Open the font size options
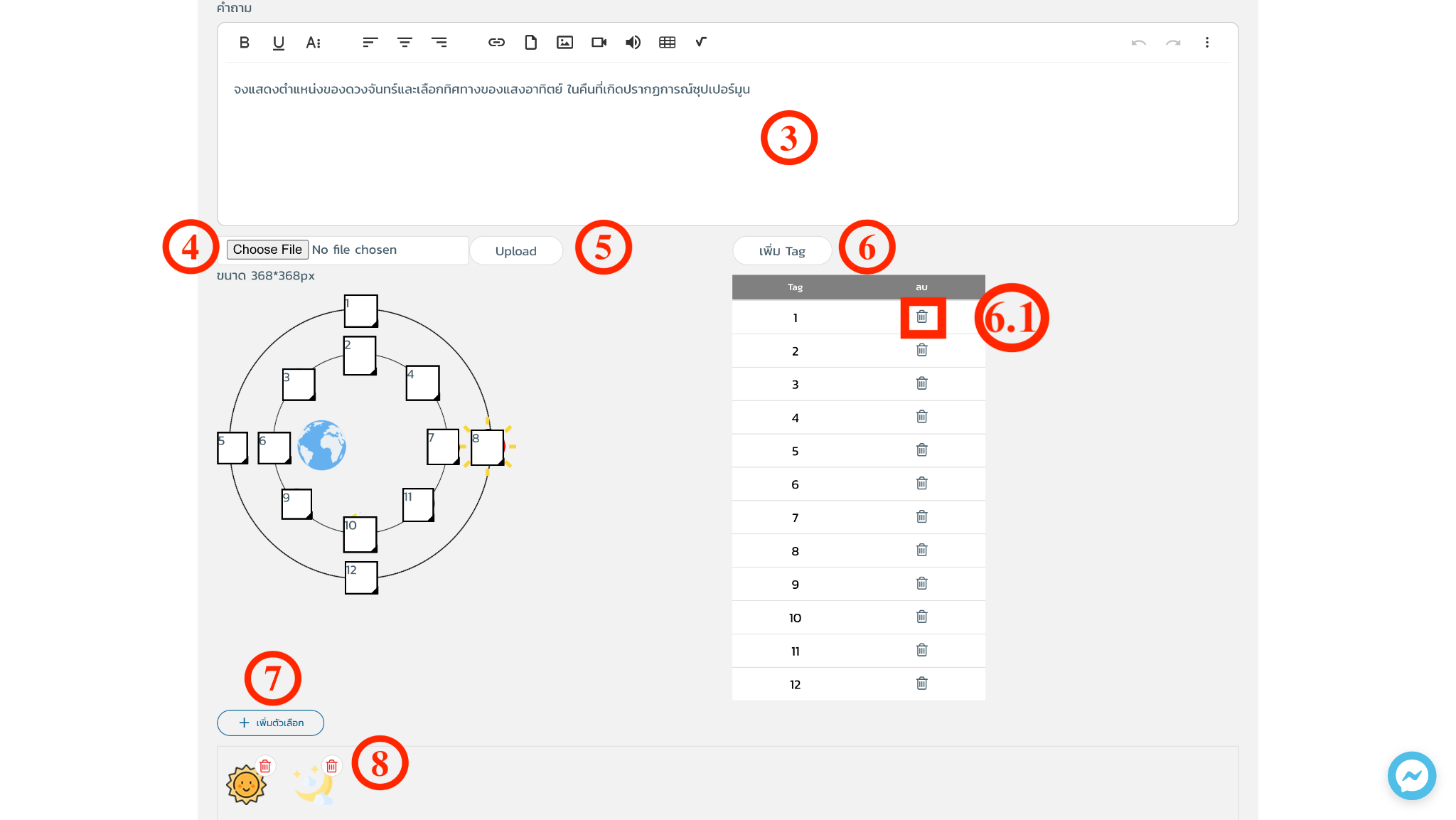Viewport: 1456px width, 820px height. tap(313, 43)
